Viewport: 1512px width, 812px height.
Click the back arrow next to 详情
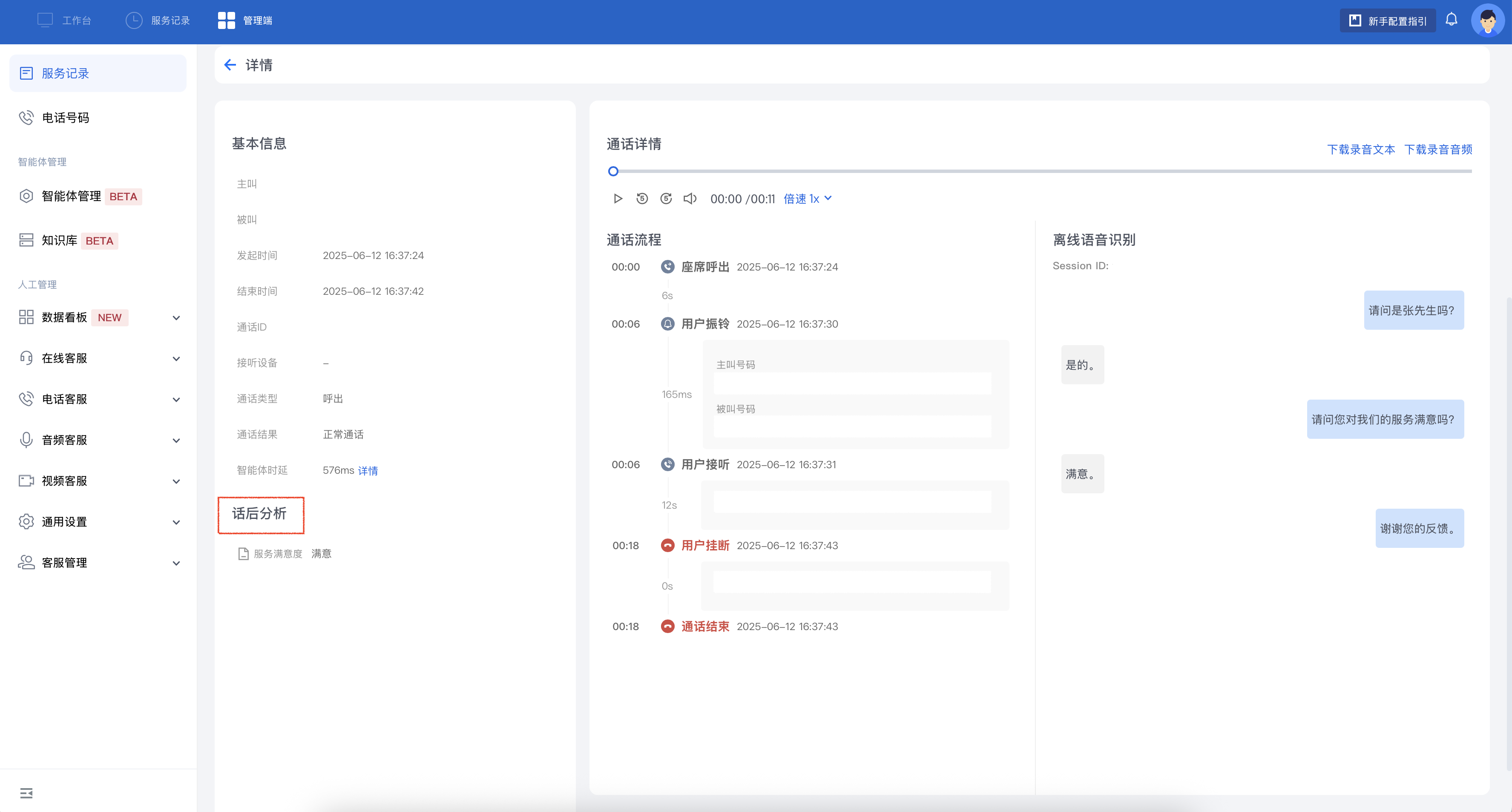pyautogui.click(x=230, y=65)
